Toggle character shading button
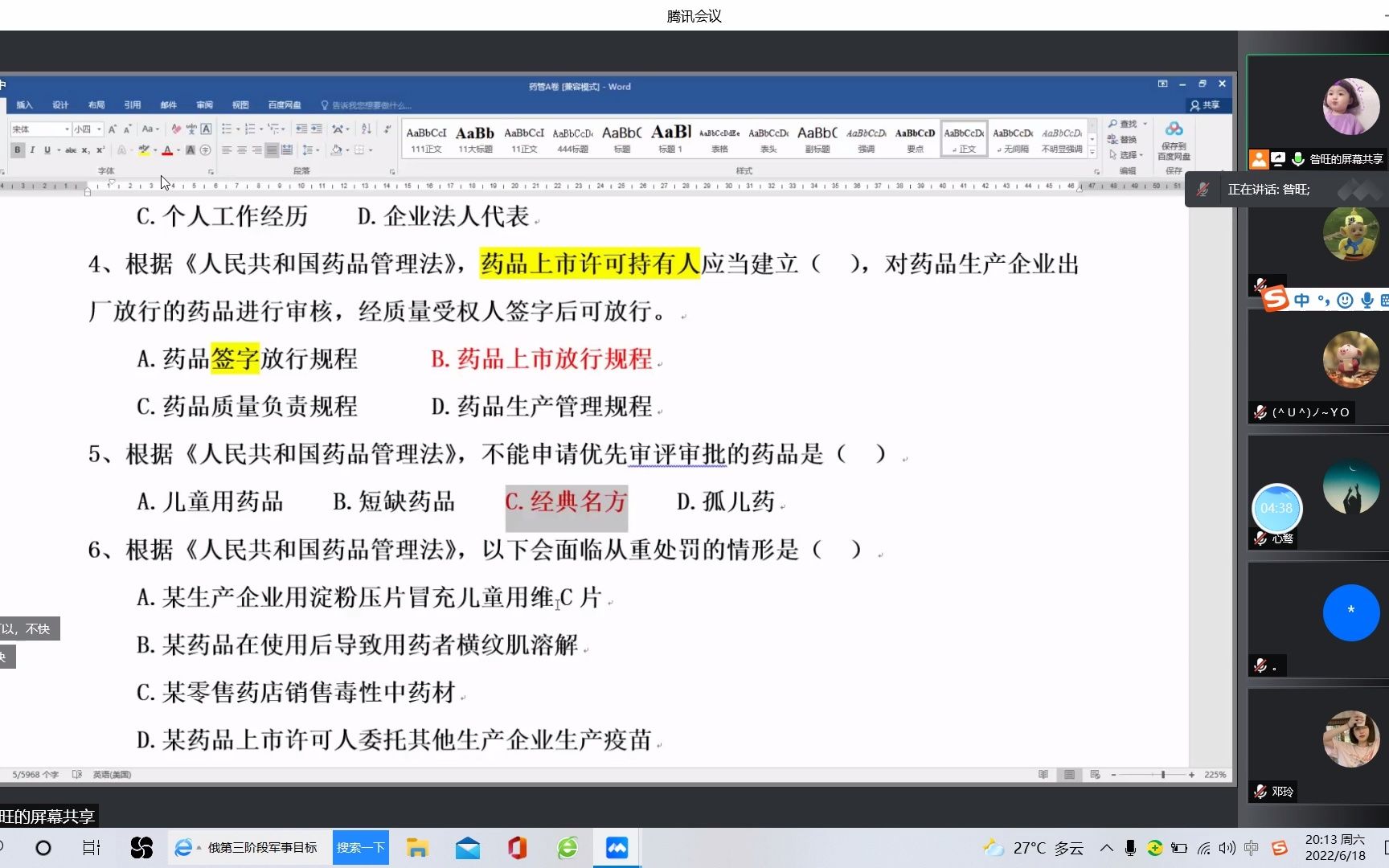Screen dimensions: 1389x868 [191, 150]
